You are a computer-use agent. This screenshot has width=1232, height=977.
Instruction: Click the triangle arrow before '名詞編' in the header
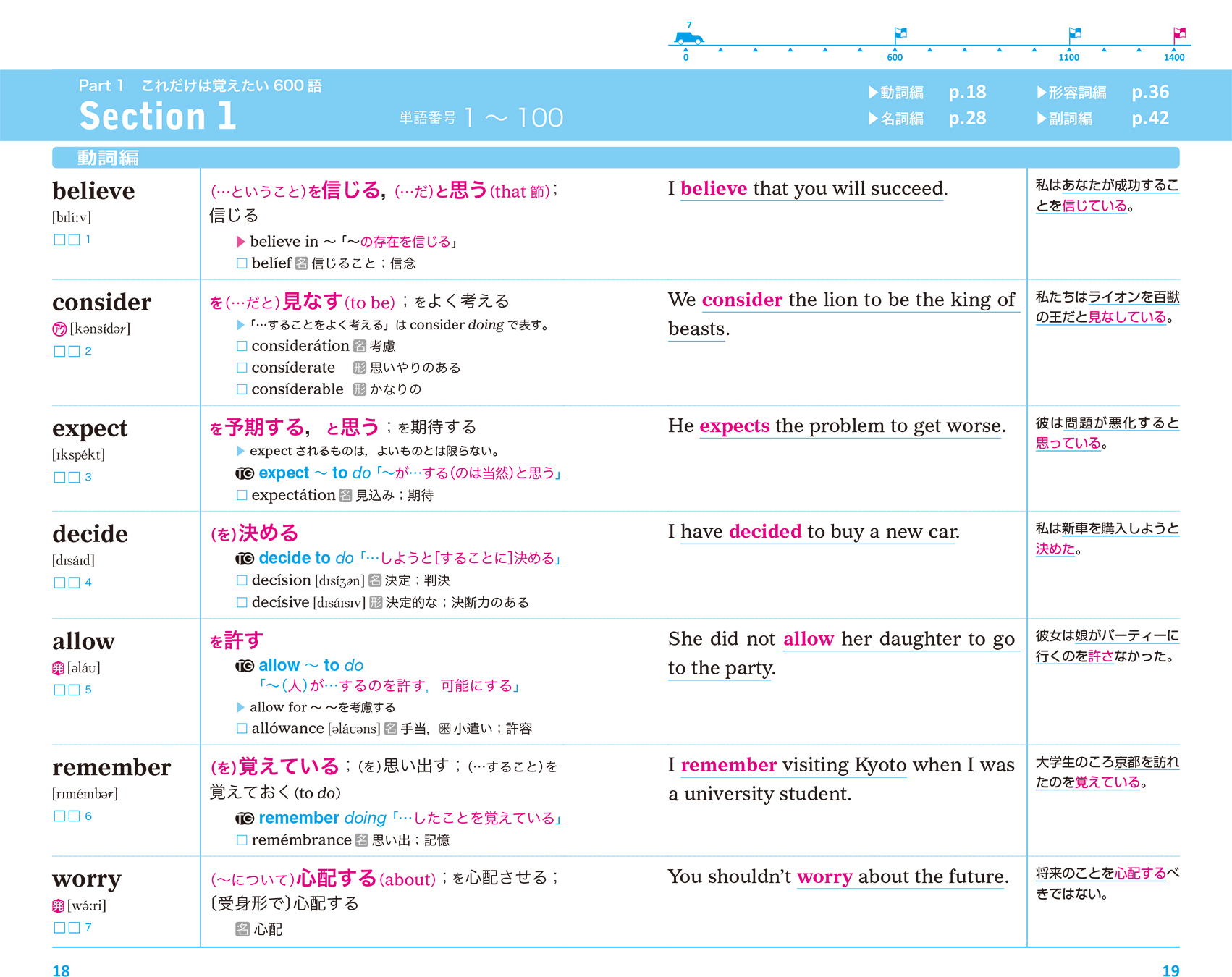click(873, 119)
